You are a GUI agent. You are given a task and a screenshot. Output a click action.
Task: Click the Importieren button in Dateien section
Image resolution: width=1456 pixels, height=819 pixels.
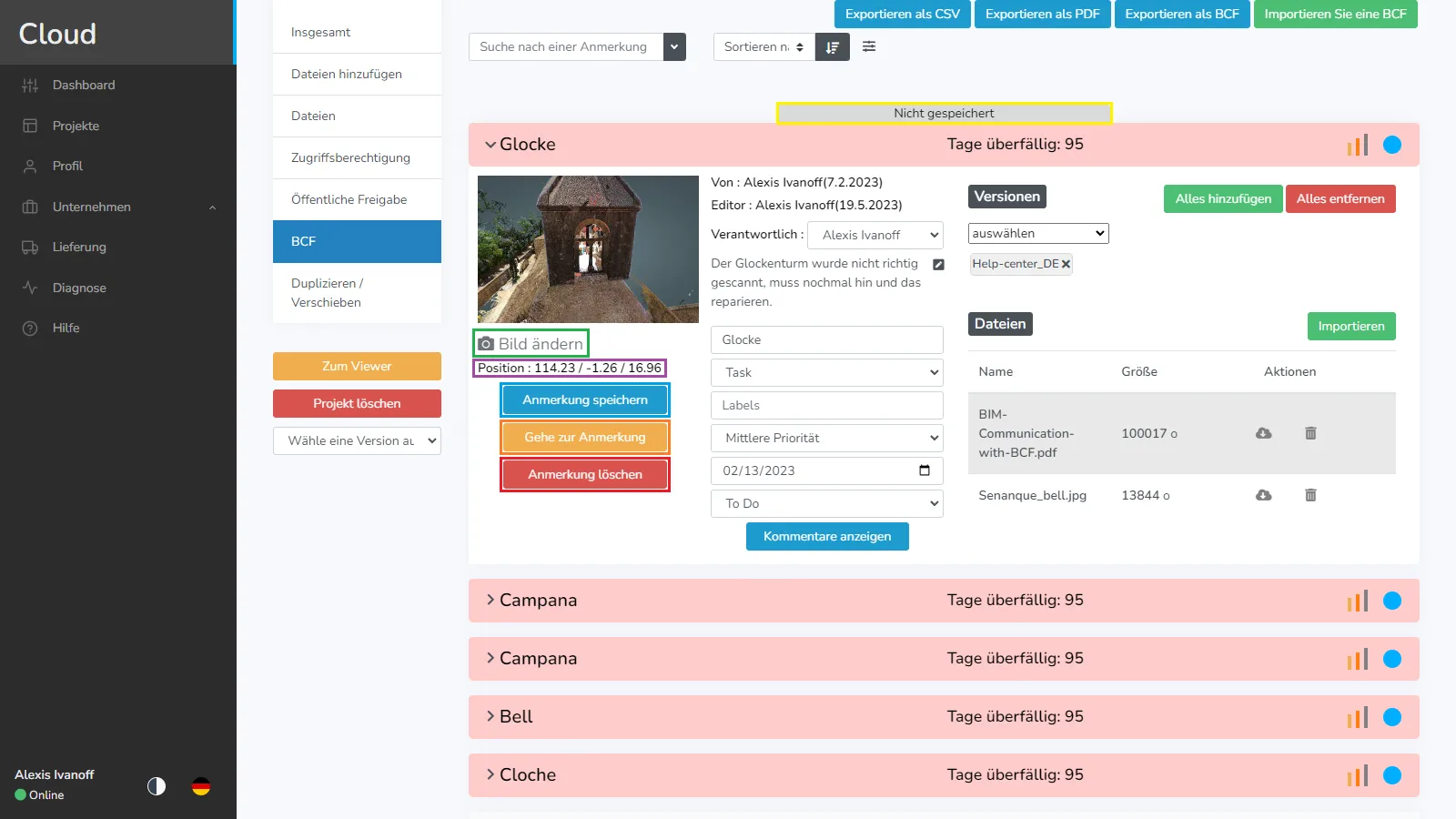click(x=1351, y=326)
